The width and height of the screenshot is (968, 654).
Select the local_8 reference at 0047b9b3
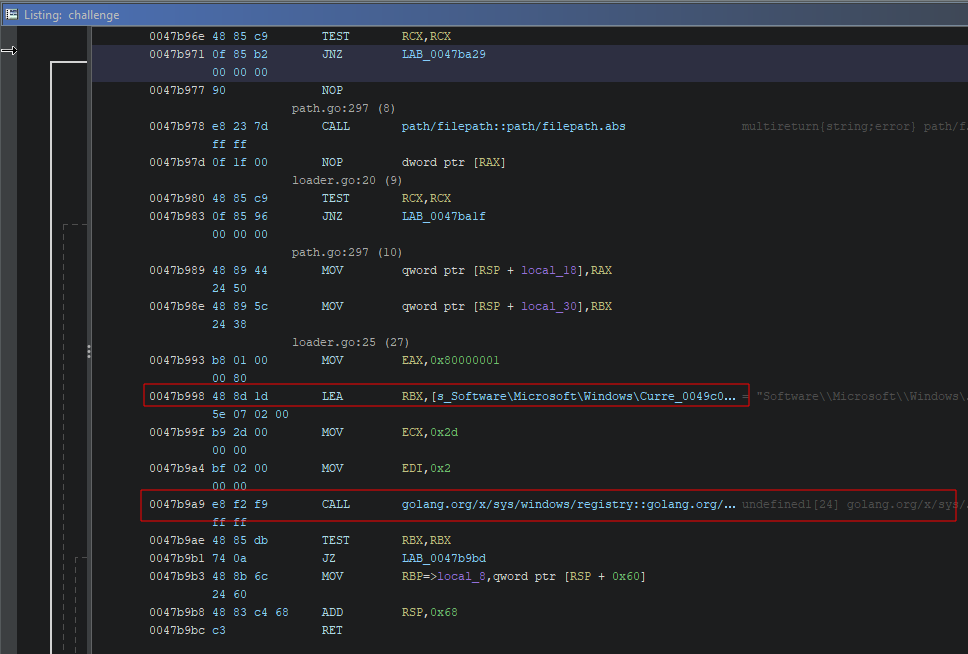466,576
